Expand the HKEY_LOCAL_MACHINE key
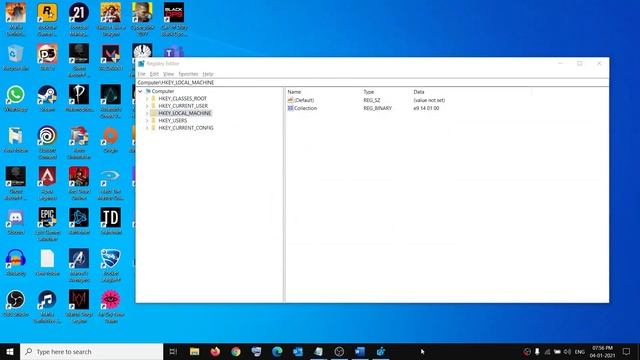This screenshot has width=640, height=360. 147,113
